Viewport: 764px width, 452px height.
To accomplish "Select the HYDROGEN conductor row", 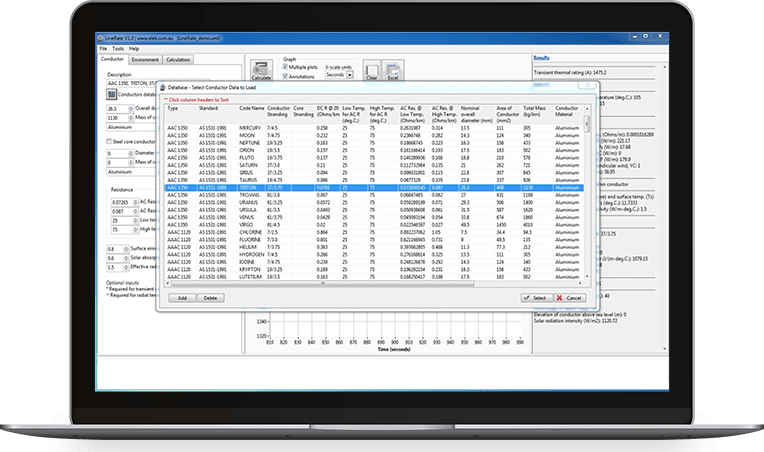I will 374,254.
